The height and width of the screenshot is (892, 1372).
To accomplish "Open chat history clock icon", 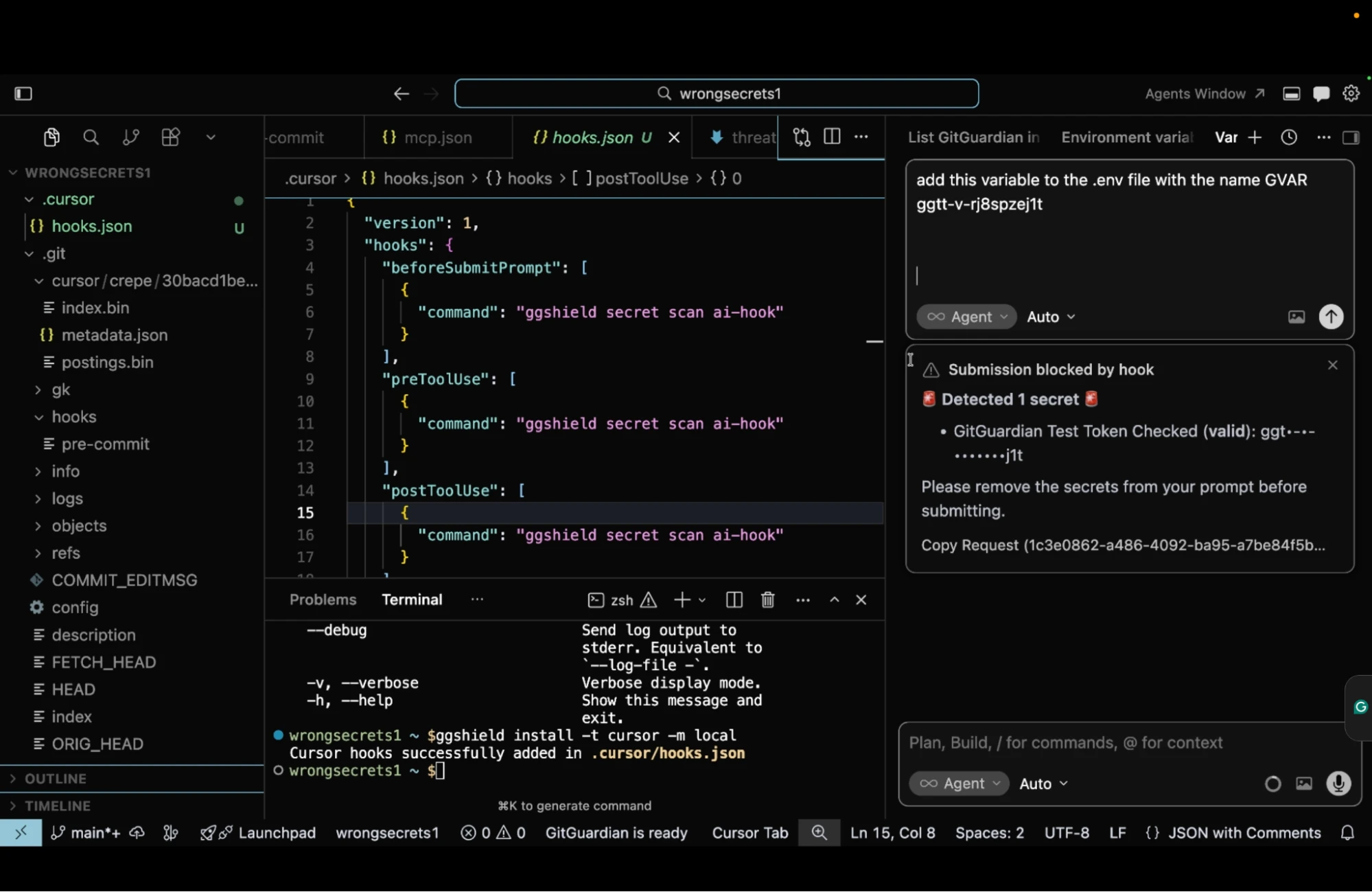I will click(x=1289, y=137).
